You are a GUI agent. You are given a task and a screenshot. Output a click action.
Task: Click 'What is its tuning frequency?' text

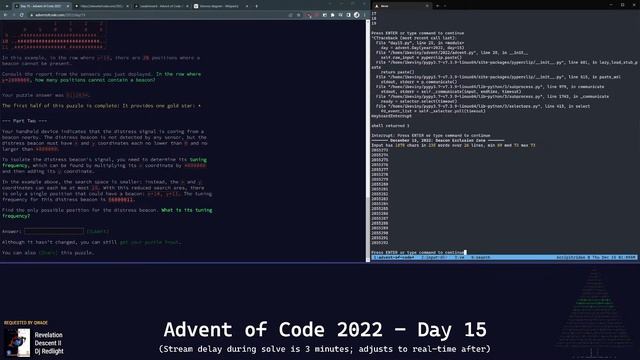pos(107,213)
